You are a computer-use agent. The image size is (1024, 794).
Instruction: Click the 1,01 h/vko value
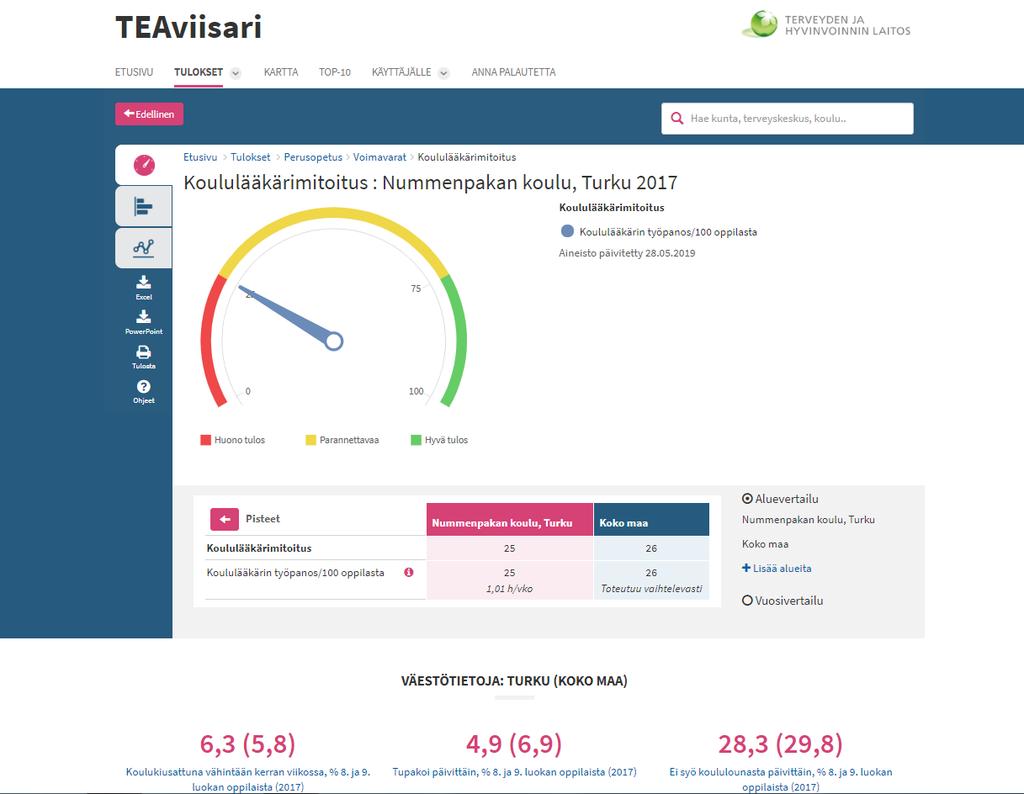click(509, 588)
